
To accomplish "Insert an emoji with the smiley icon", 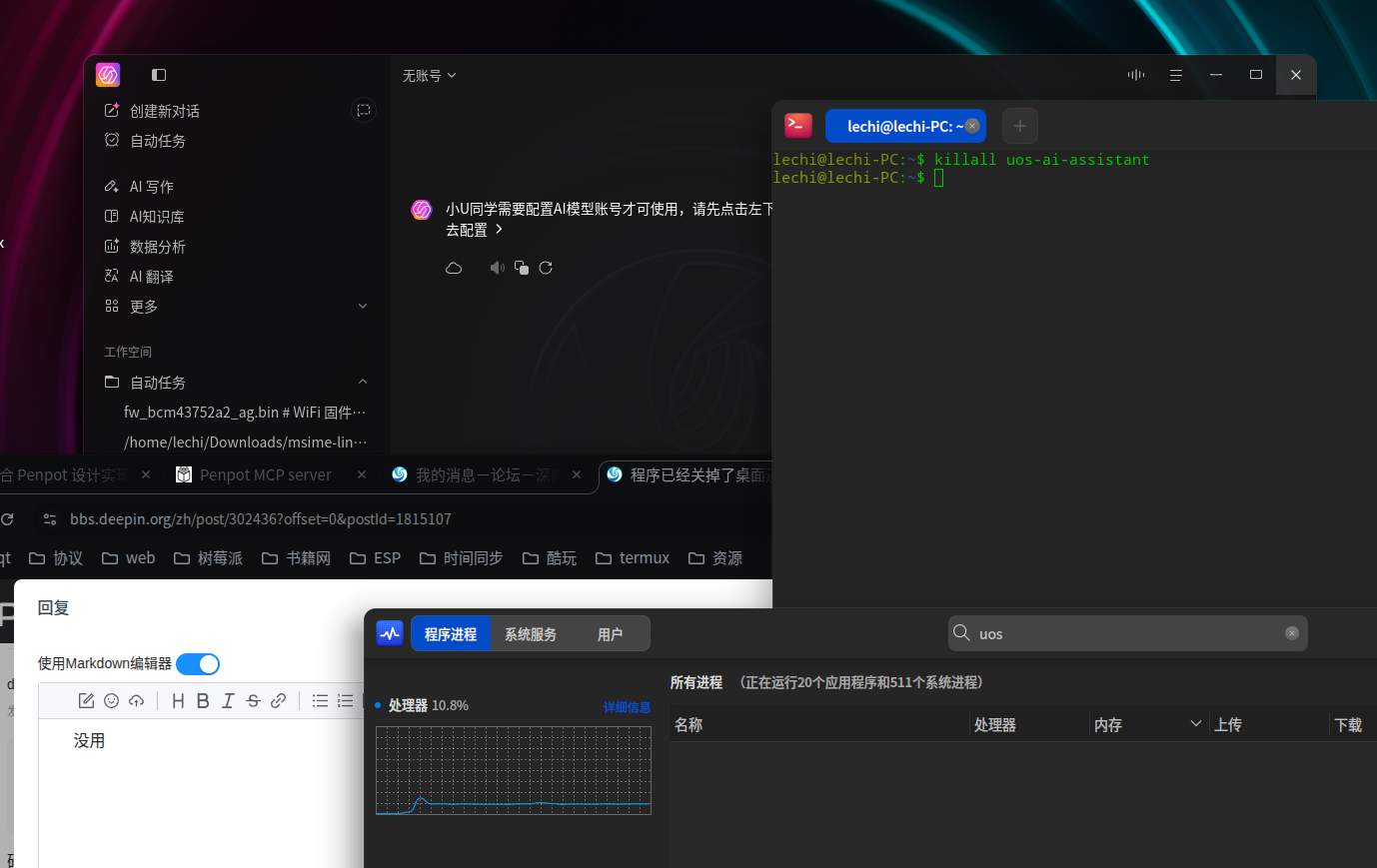I will click(x=112, y=701).
